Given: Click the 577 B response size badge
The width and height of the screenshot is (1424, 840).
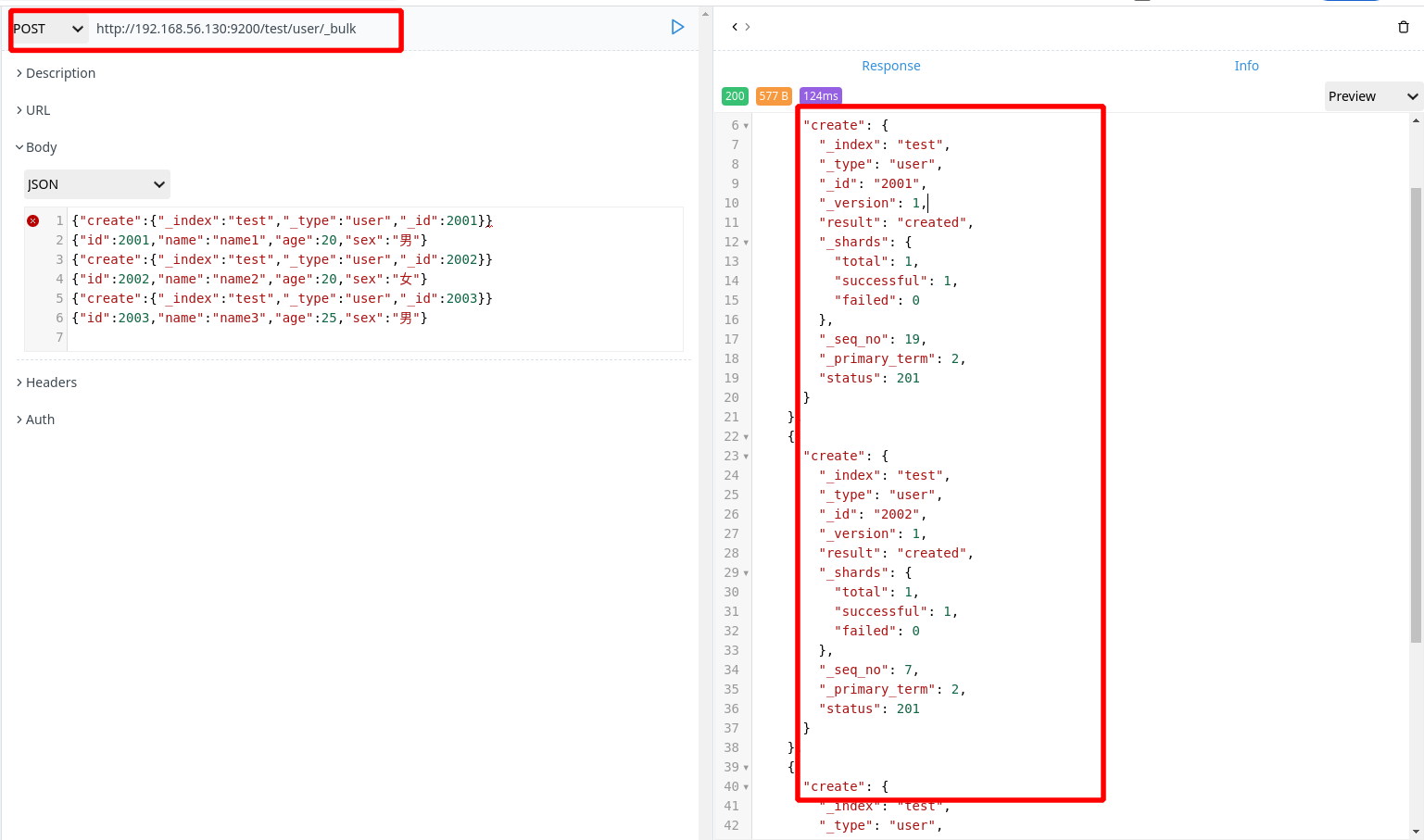Looking at the screenshot, I should 774,95.
